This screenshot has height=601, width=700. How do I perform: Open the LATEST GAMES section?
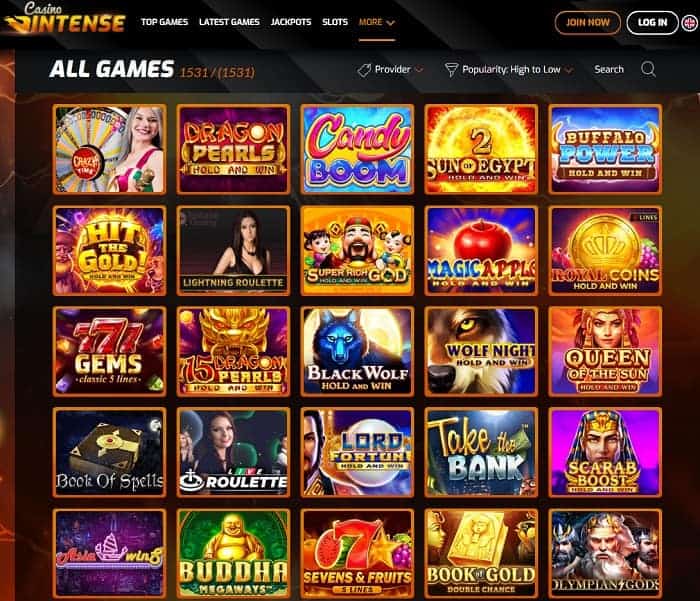pos(229,22)
